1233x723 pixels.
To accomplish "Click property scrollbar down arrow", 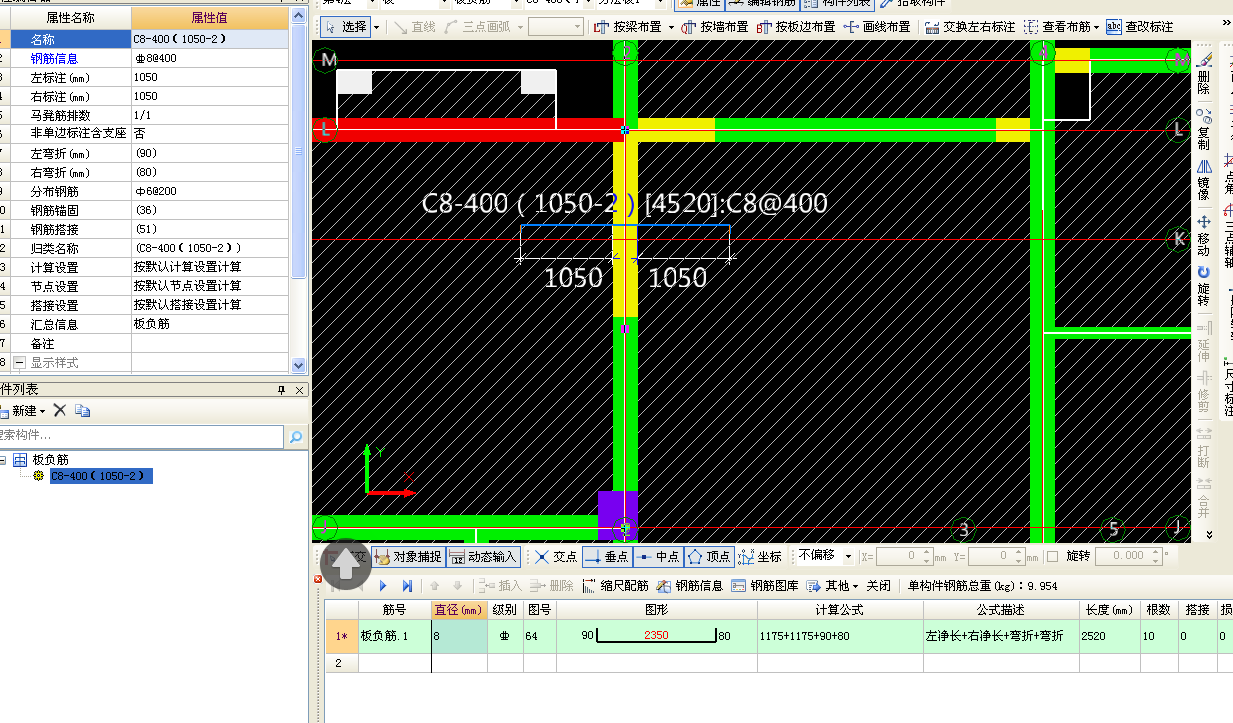I will (298, 366).
